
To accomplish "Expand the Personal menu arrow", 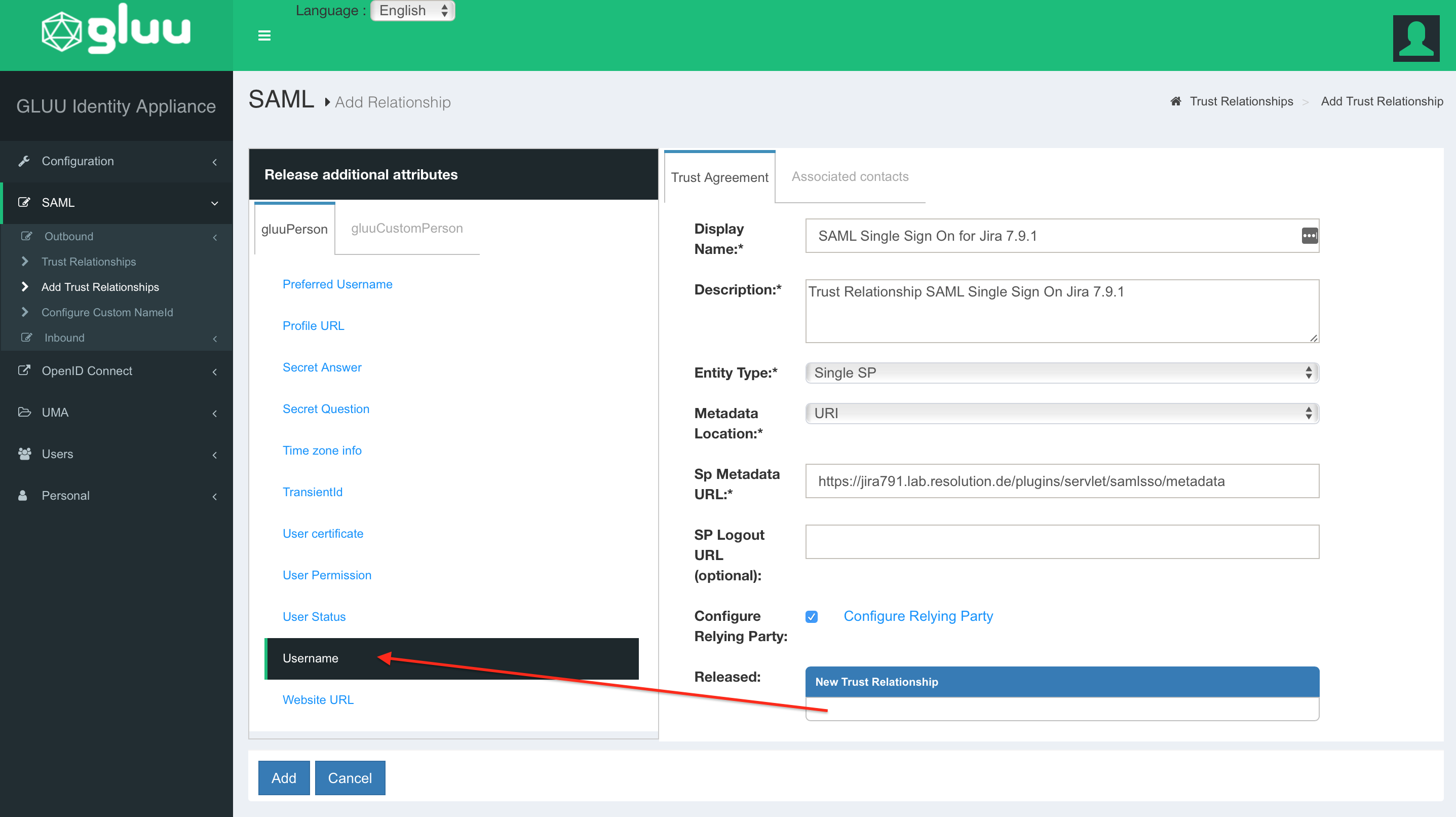I will (x=215, y=497).
